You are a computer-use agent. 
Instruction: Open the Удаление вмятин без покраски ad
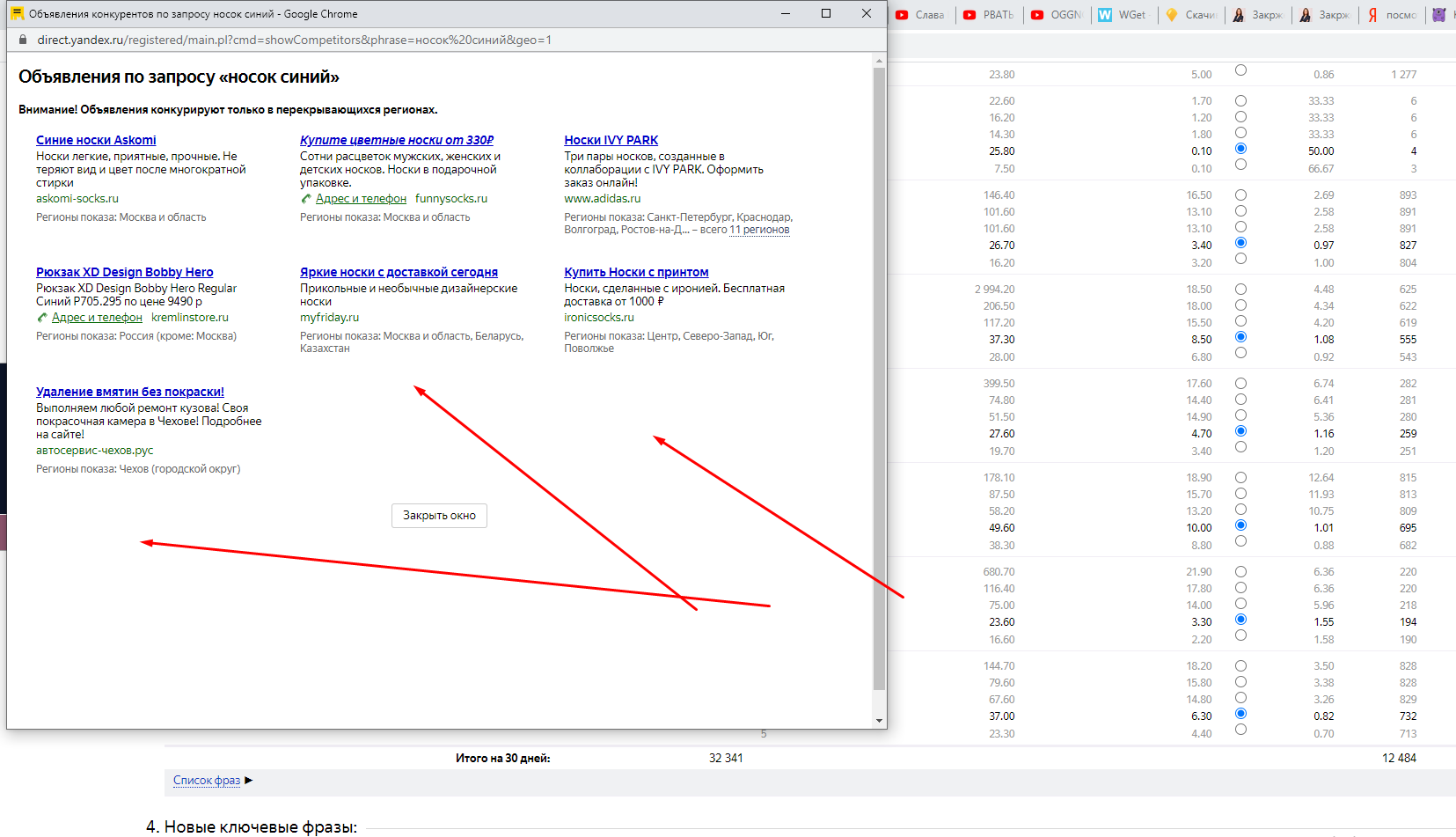tap(130, 392)
